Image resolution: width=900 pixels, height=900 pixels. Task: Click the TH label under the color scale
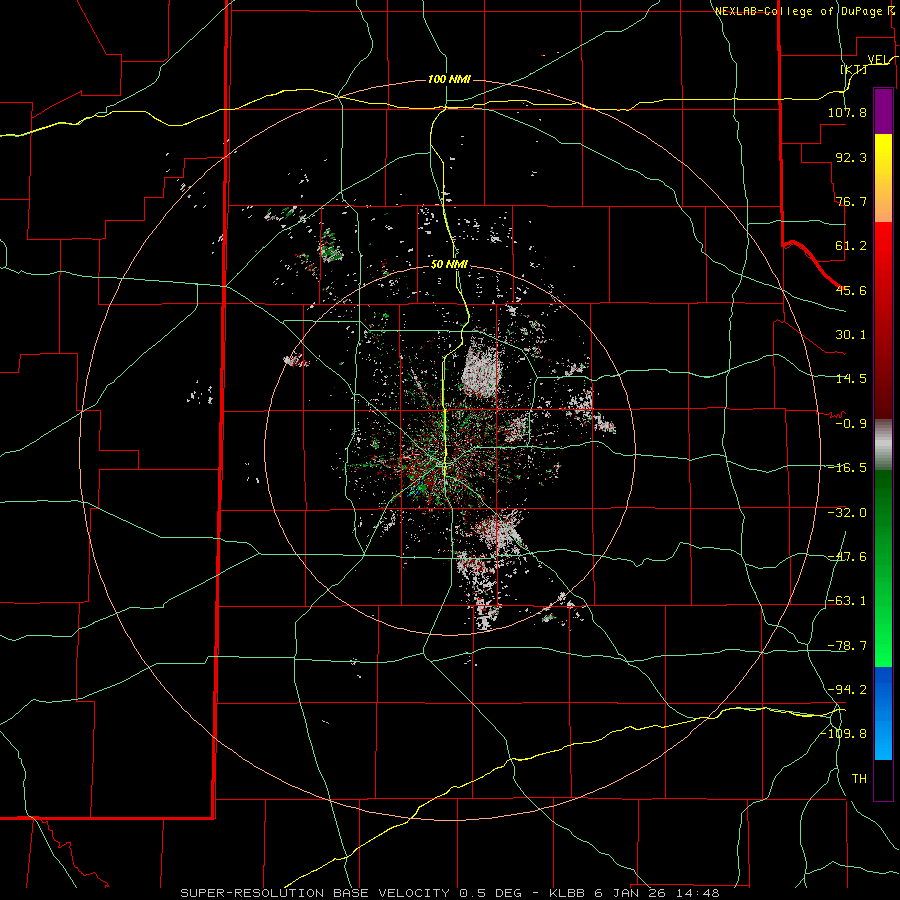click(x=859, y=778)
